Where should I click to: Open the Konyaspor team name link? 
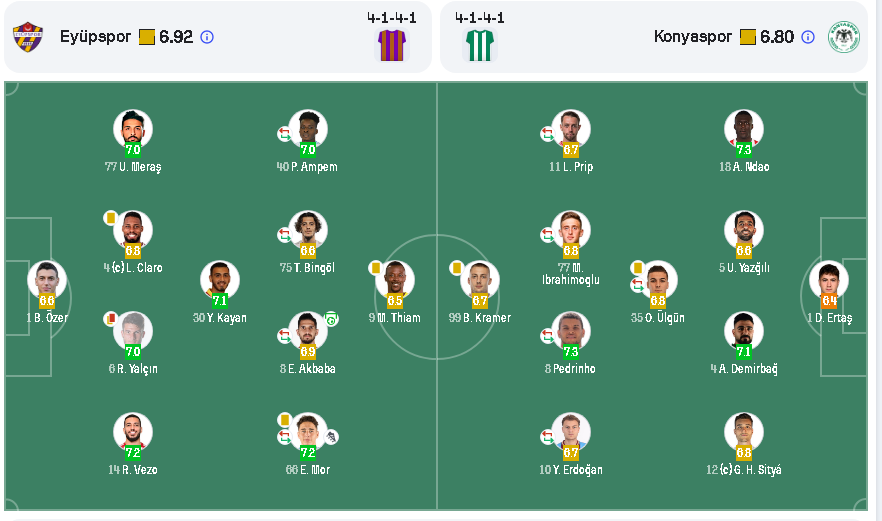click(694, 37)
